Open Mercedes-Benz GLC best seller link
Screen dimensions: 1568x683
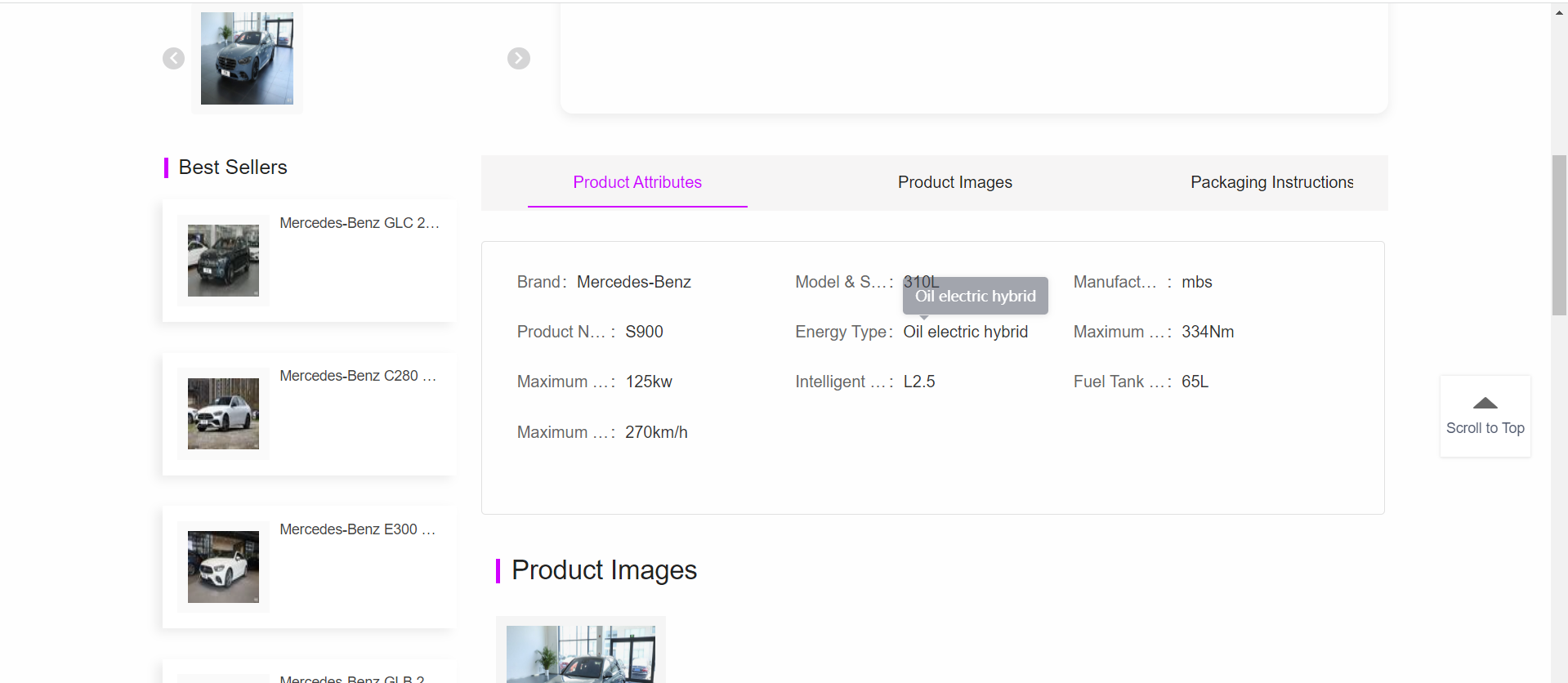pyautogui.click(x=360, y=223)
